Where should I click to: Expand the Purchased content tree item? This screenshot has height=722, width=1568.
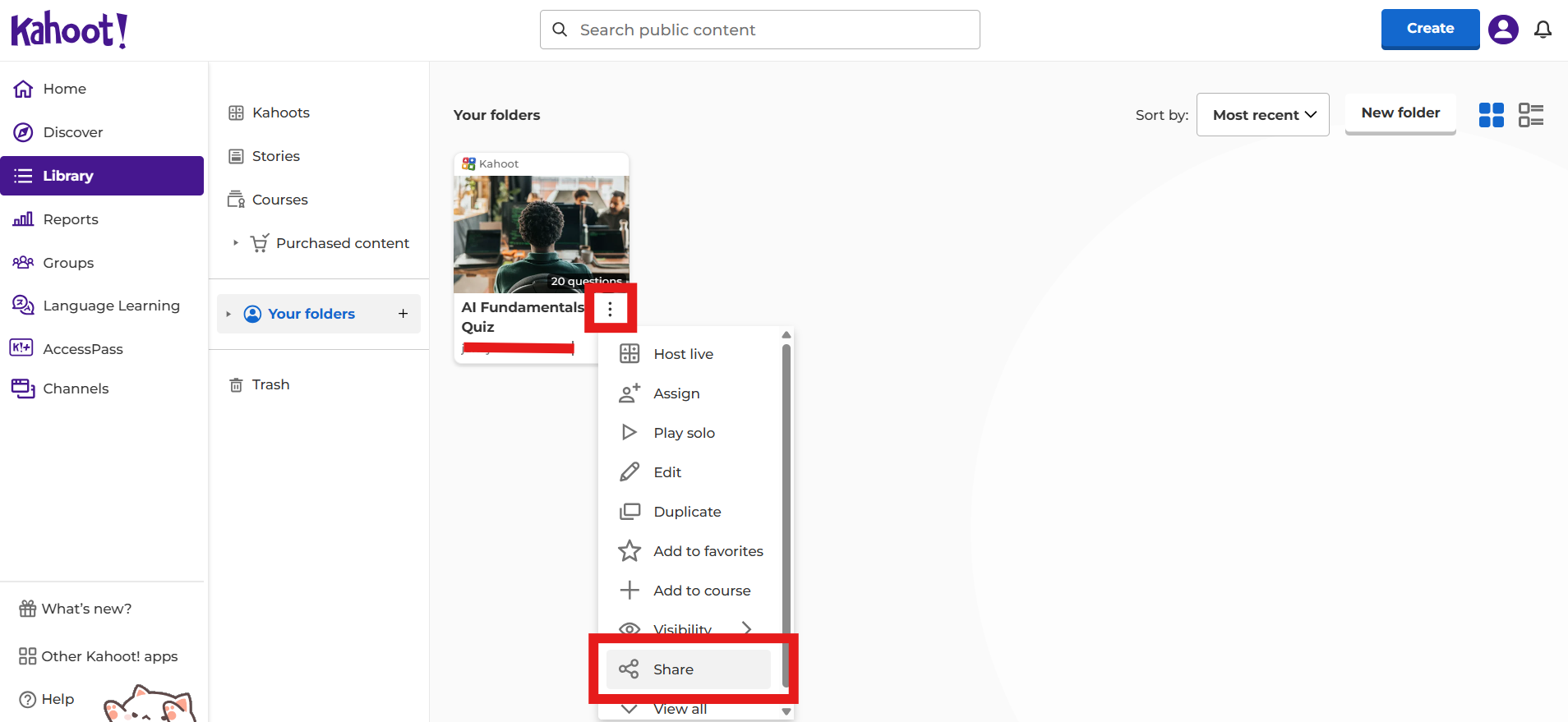point(236,243)
